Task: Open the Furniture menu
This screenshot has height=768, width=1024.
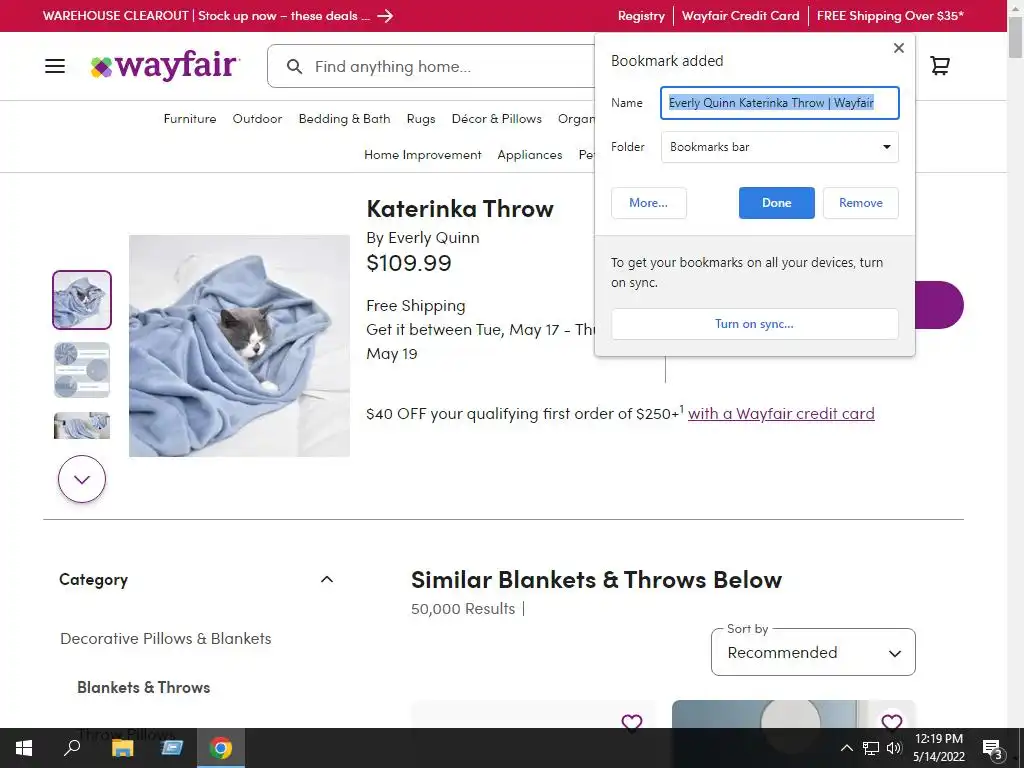Action: click(190, 119)
